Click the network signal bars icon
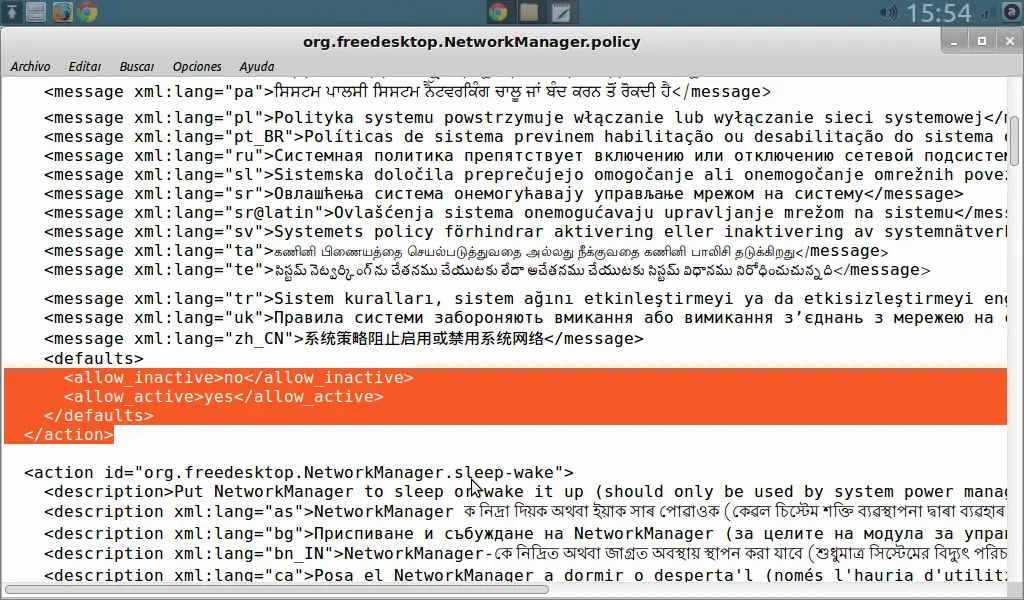Screen dimensions: 1024x600 (x=987, y=12)
